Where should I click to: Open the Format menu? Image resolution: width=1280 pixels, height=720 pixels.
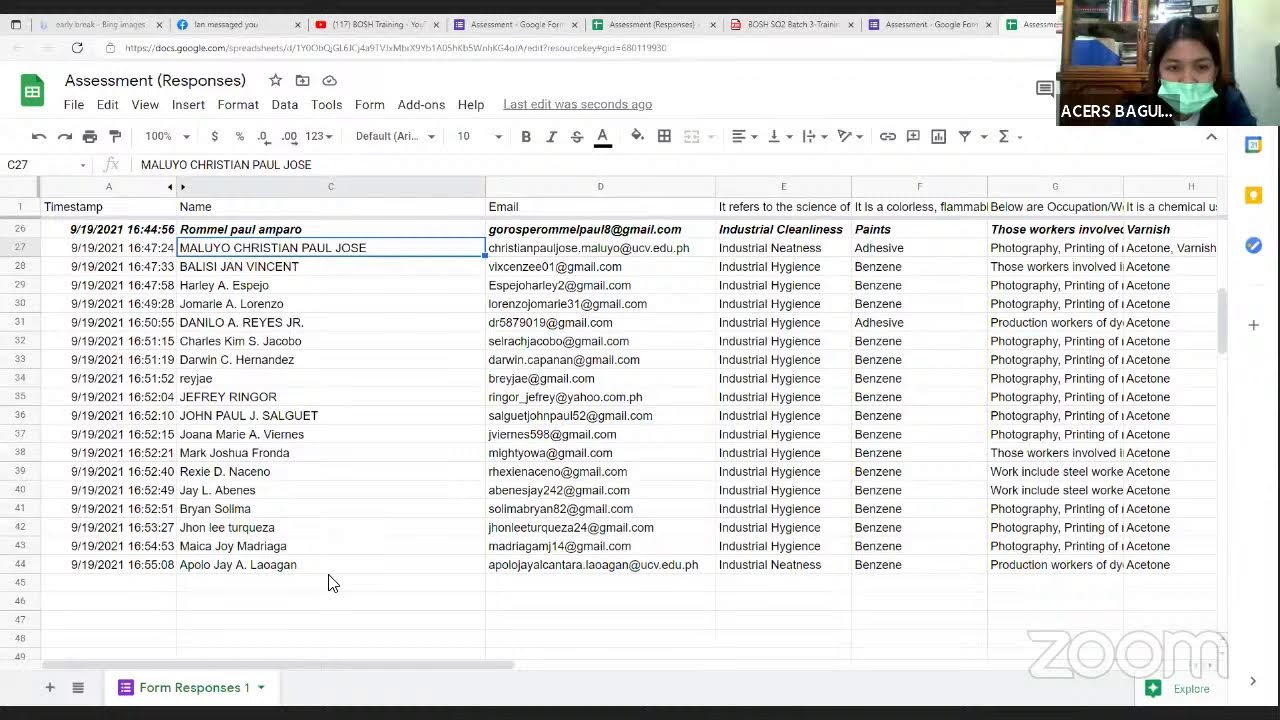tap(238, 104)
